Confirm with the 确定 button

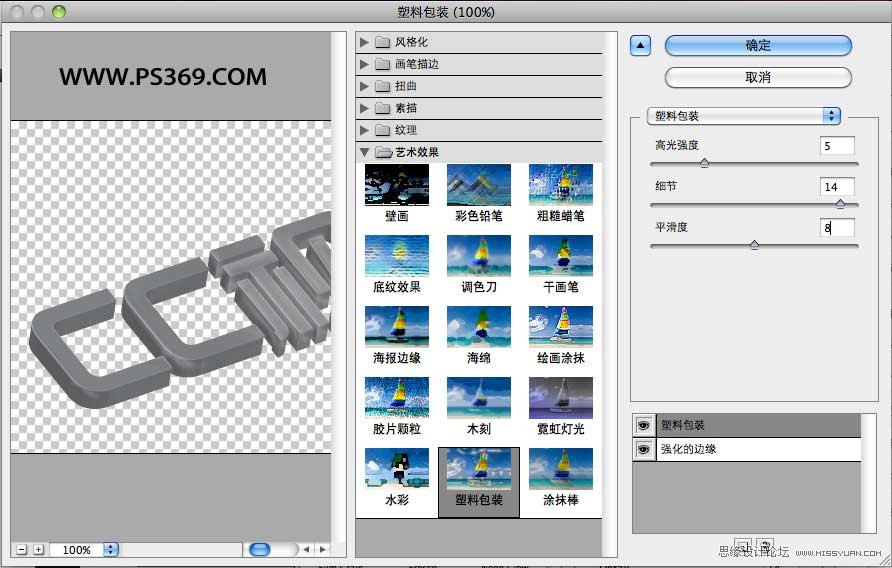tap(758, 46)
